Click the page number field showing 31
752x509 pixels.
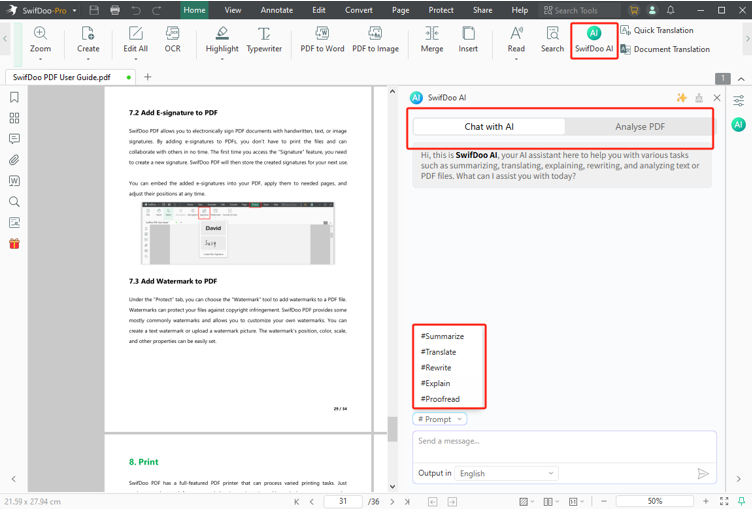(343, 501)
